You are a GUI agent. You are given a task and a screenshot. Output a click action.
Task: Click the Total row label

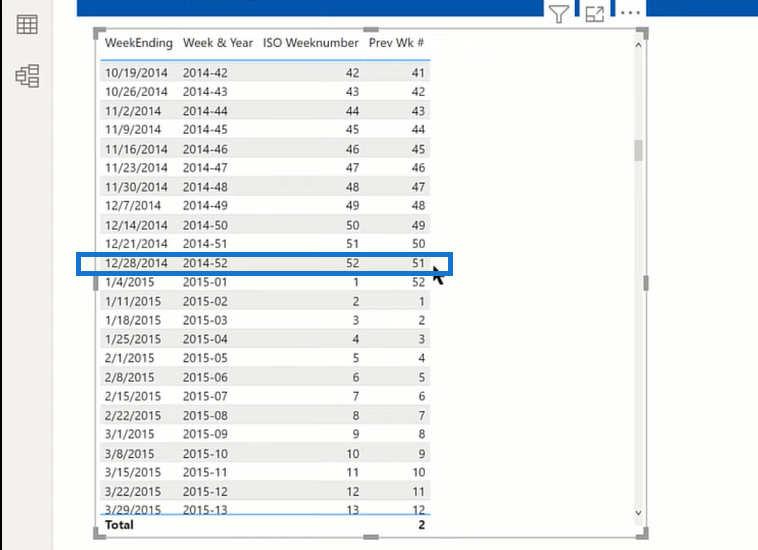[119, 525]
